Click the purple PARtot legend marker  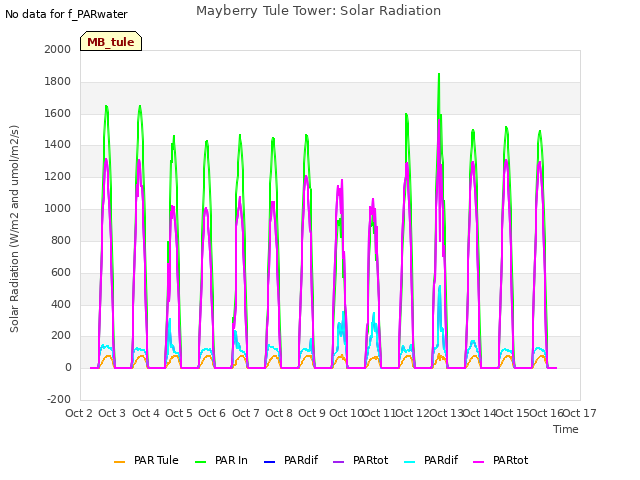coord(339,462)
